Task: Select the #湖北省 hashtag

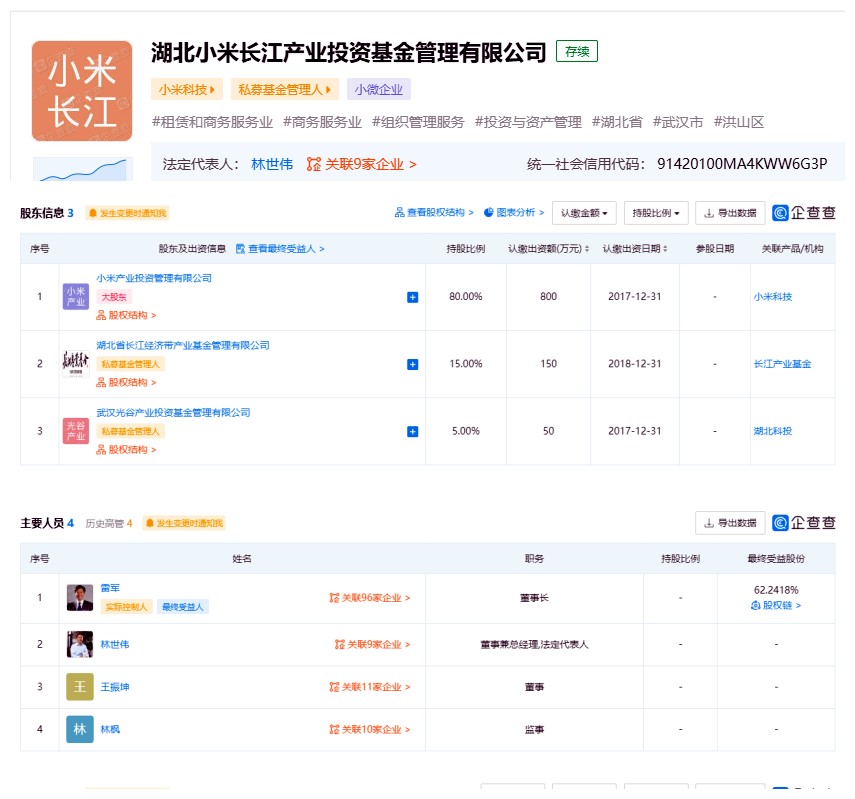Action: coord(617,122)
